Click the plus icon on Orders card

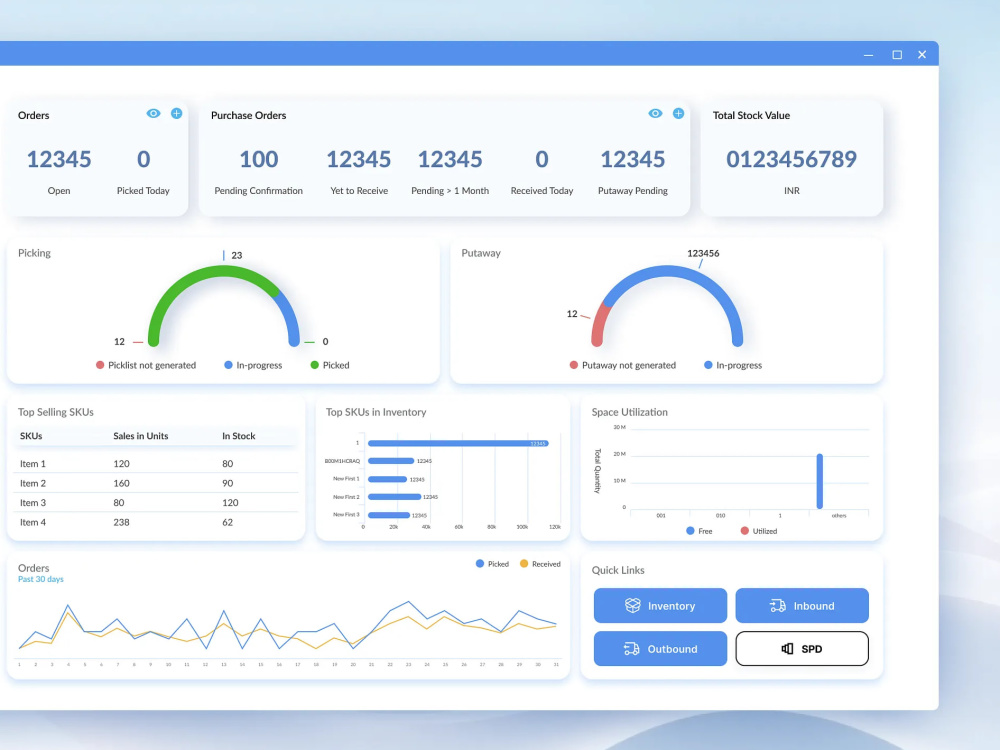177,114
